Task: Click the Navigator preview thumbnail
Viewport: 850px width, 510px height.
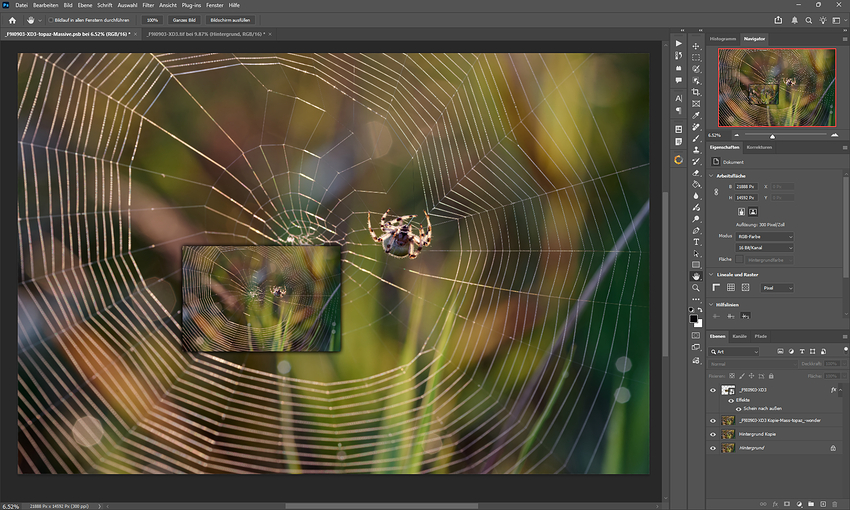Action: tap(776, 87)
